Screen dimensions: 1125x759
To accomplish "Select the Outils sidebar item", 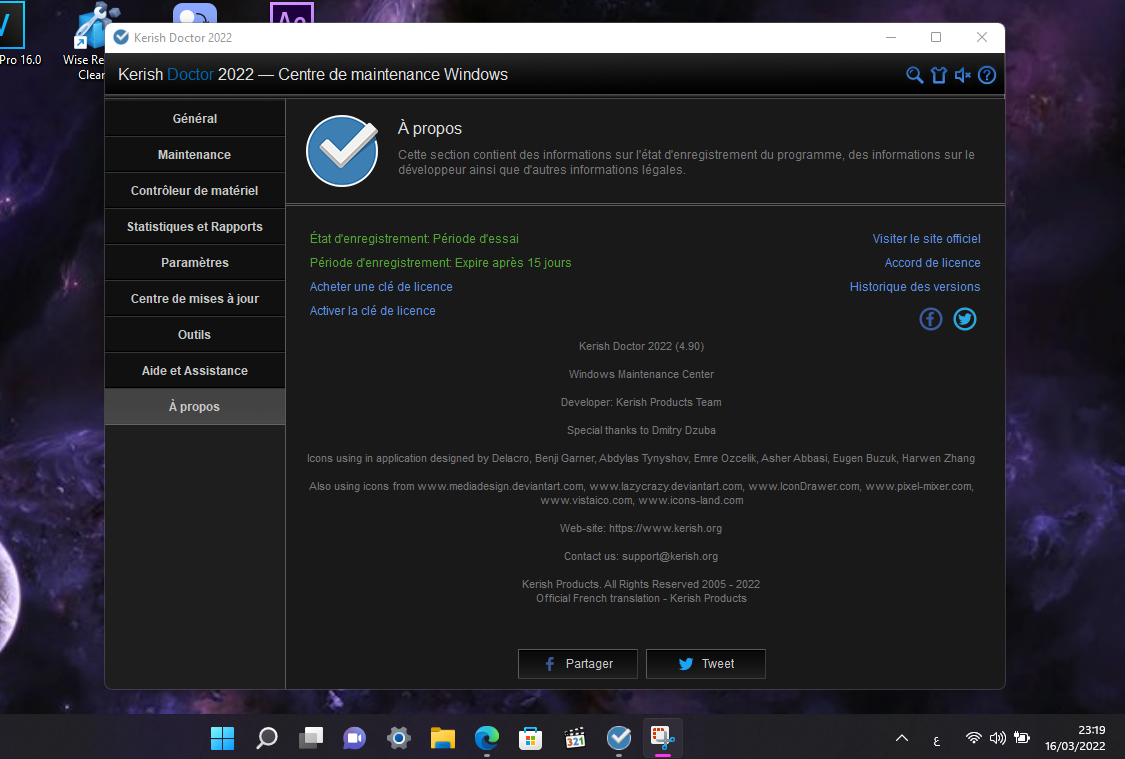I will click(194, 334).
